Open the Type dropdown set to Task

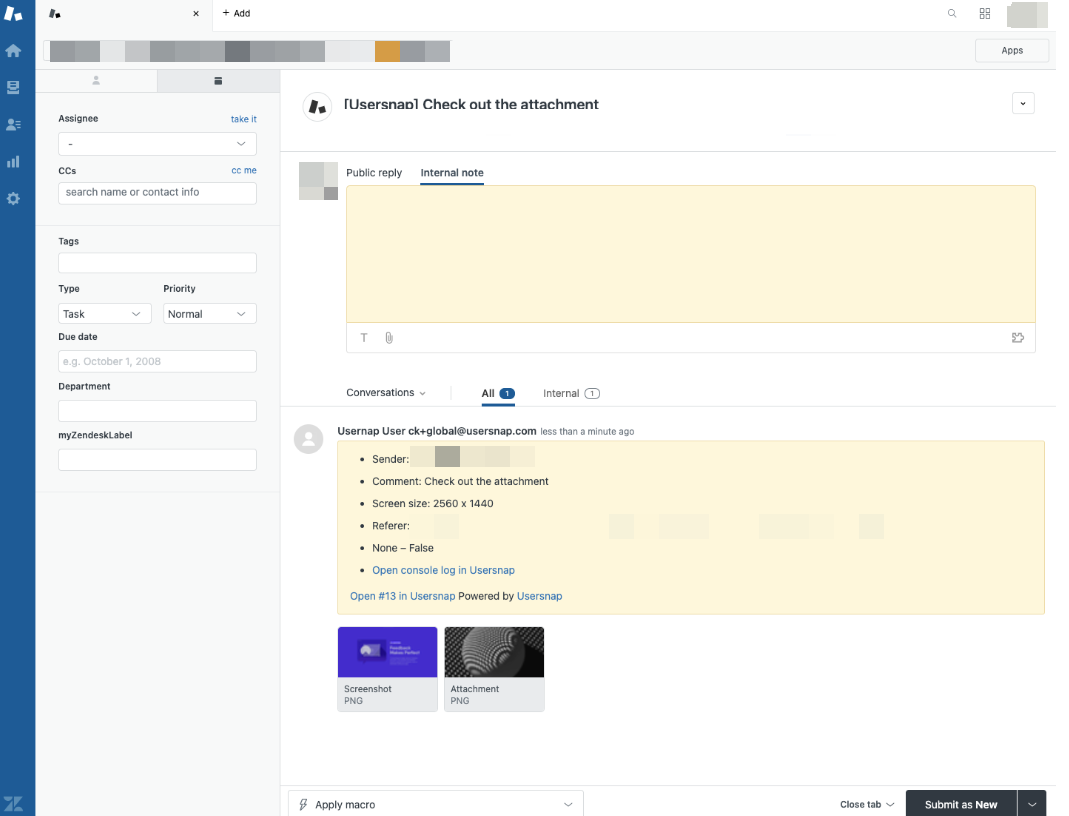[x=104, y=314]
